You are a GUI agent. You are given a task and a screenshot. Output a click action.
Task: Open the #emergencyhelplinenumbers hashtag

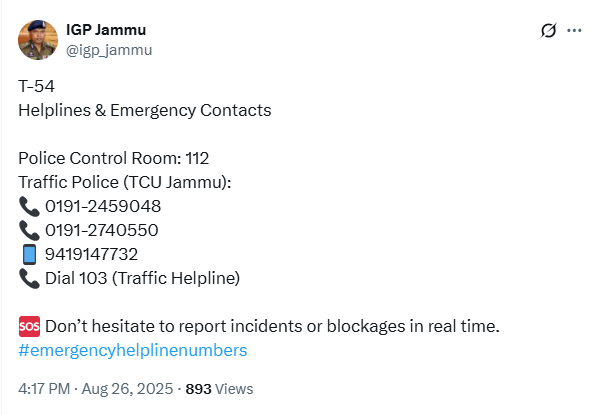pyautogui.click(x=133, y=350)
